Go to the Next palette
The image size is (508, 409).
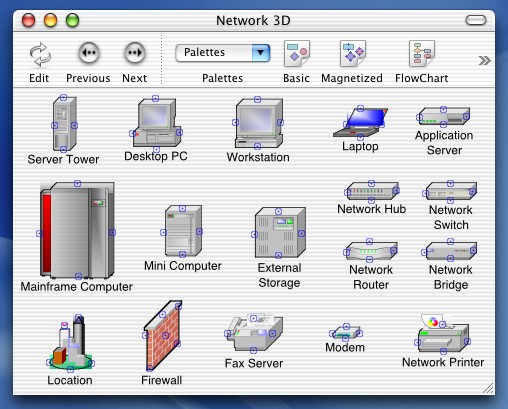(x=135, y=53)
